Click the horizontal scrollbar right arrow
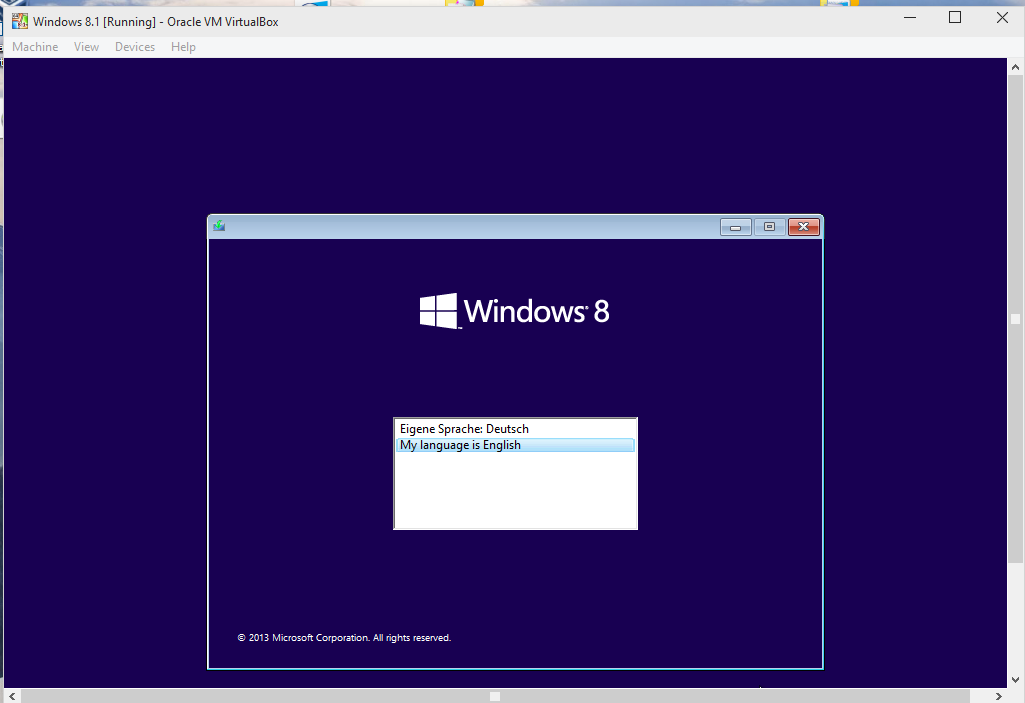 [998, 696]
